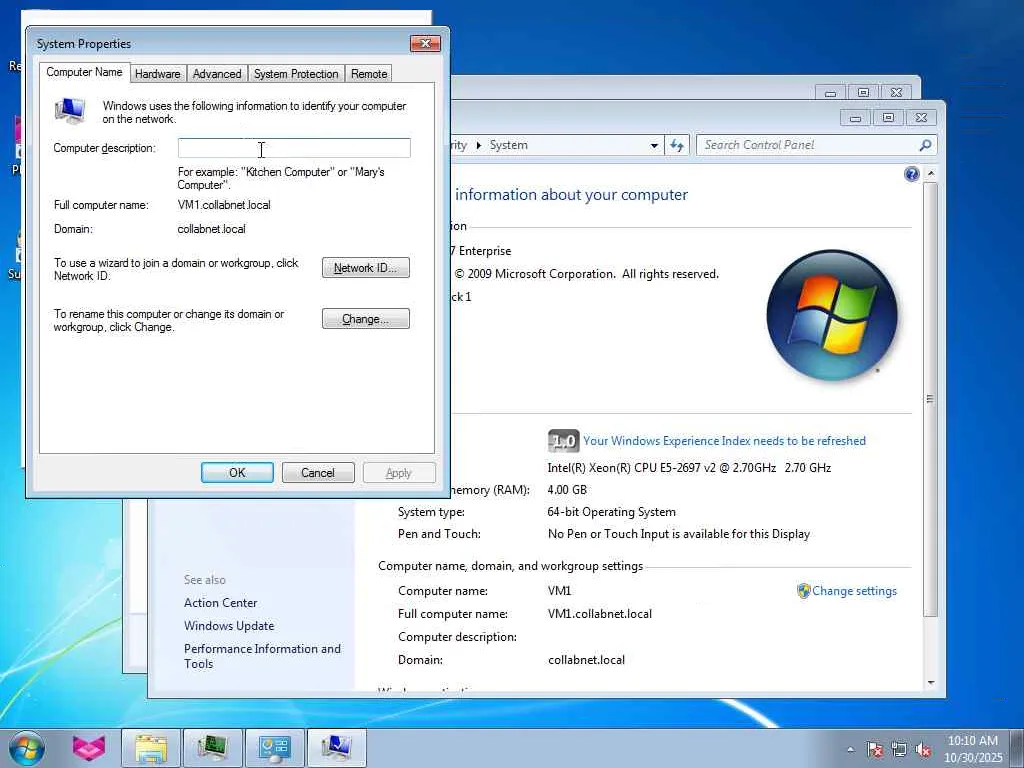Click the System breadcrumb in address bar
Screen dimensions: 1024x768
(509, 145)
